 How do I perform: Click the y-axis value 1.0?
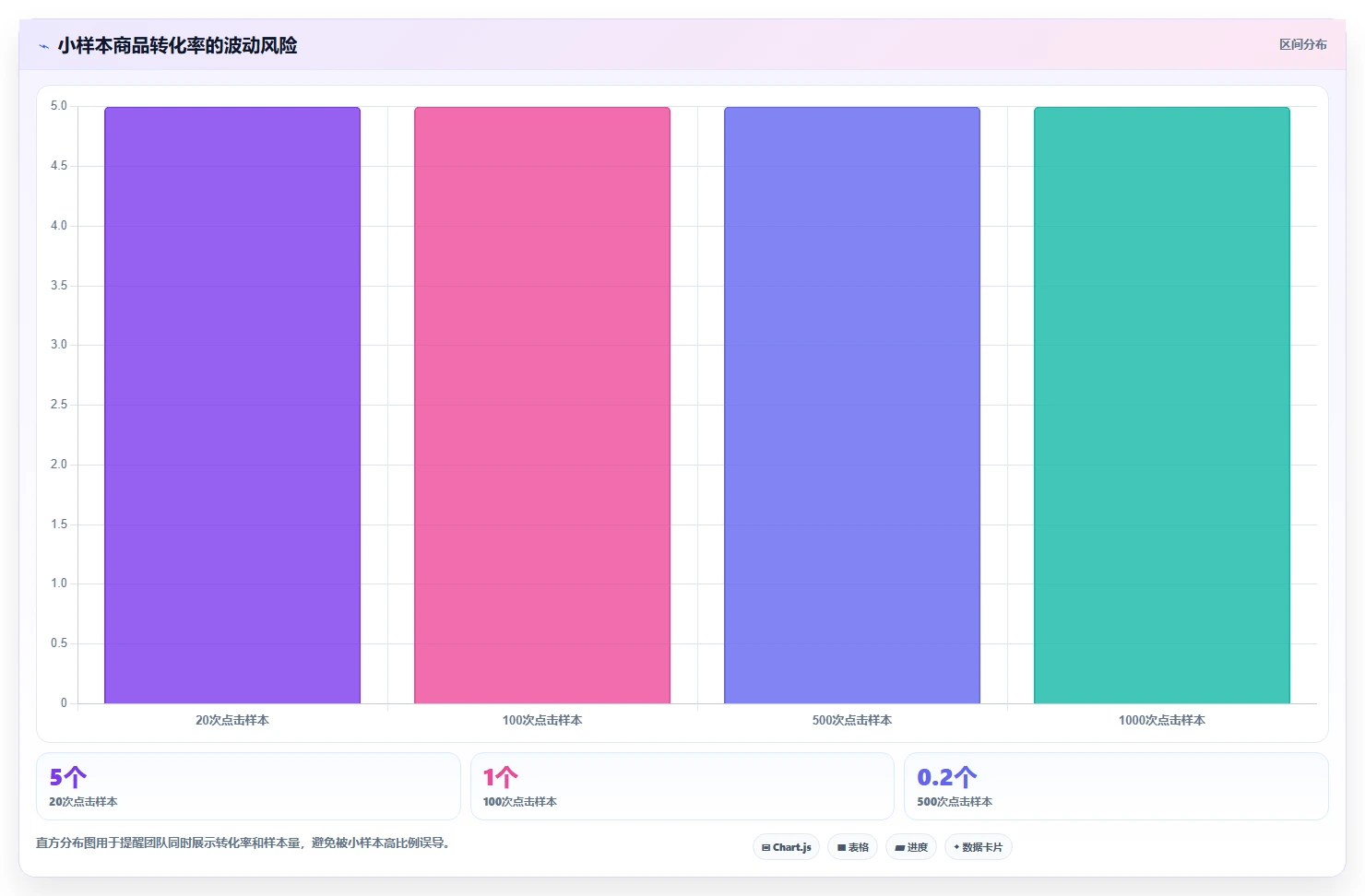tap(59, 584)
